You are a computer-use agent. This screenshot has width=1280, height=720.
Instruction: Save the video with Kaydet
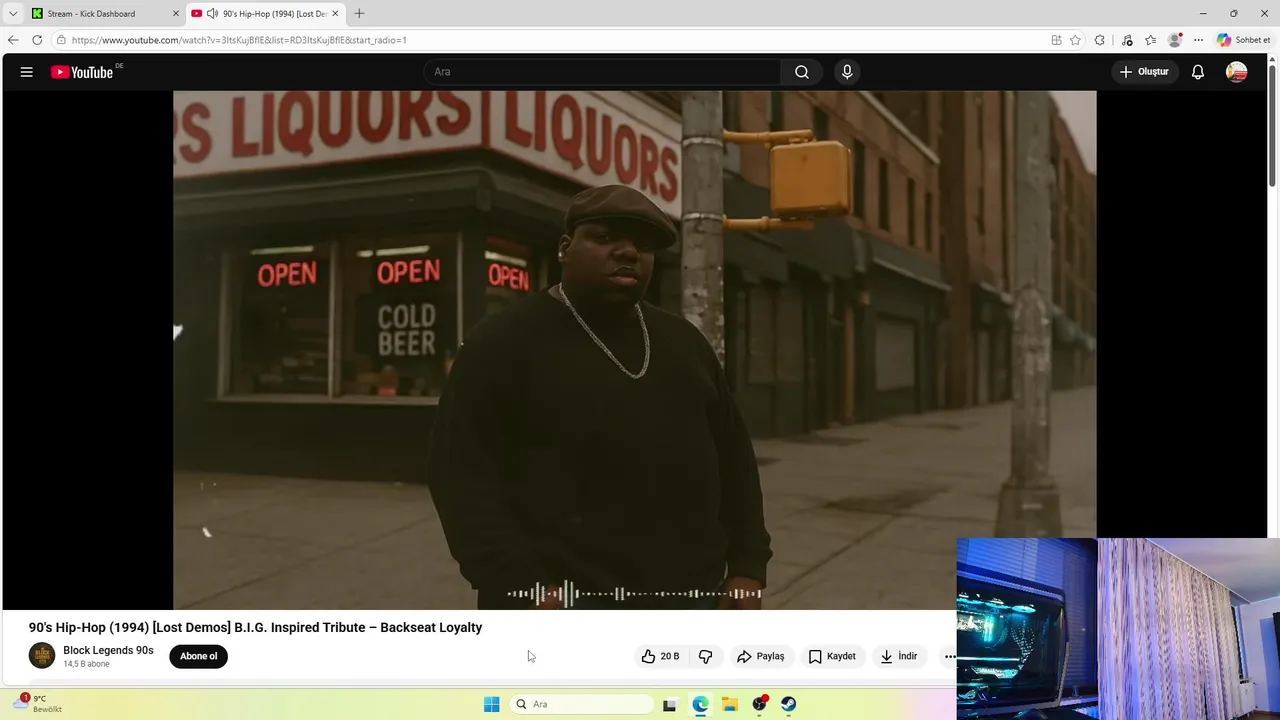point(832,656)
